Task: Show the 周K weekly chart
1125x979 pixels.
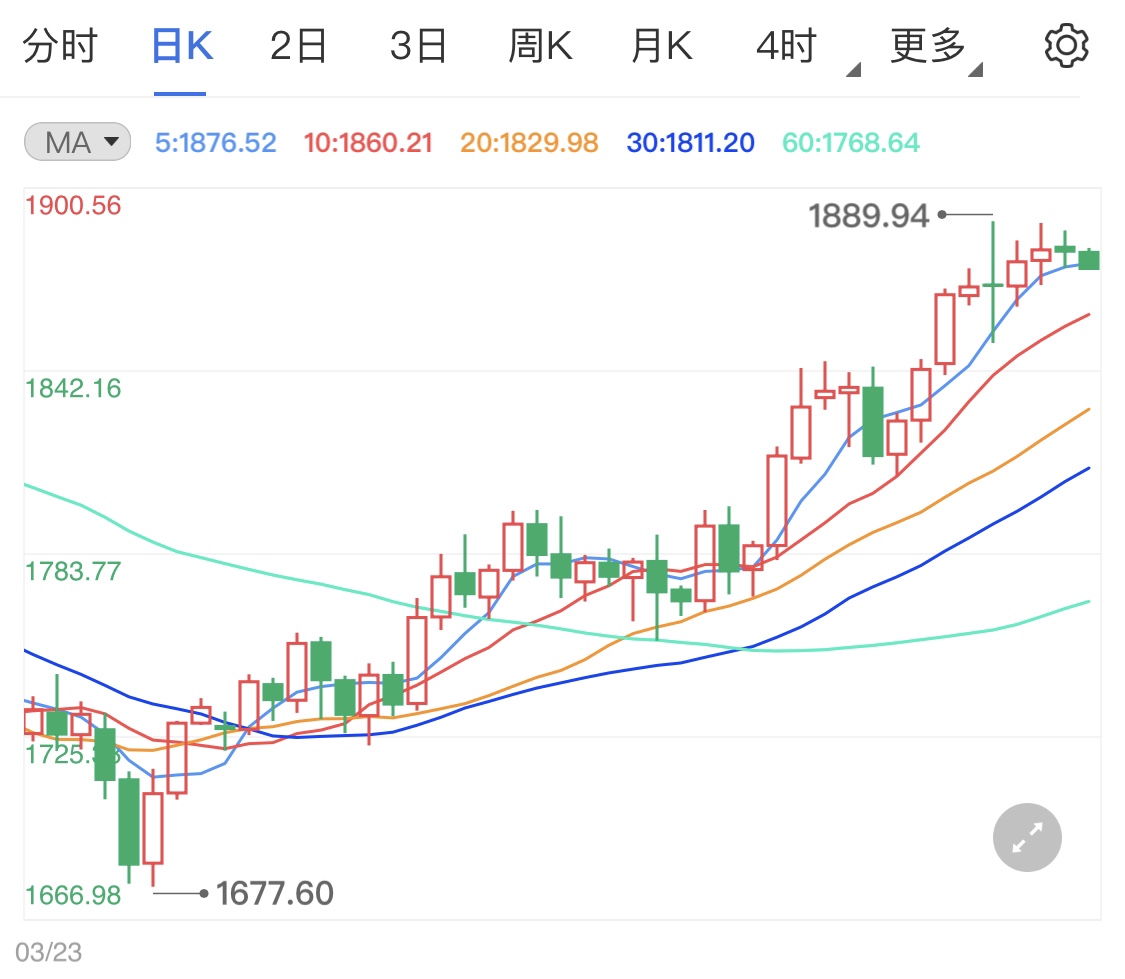Action: pos(540,47)
